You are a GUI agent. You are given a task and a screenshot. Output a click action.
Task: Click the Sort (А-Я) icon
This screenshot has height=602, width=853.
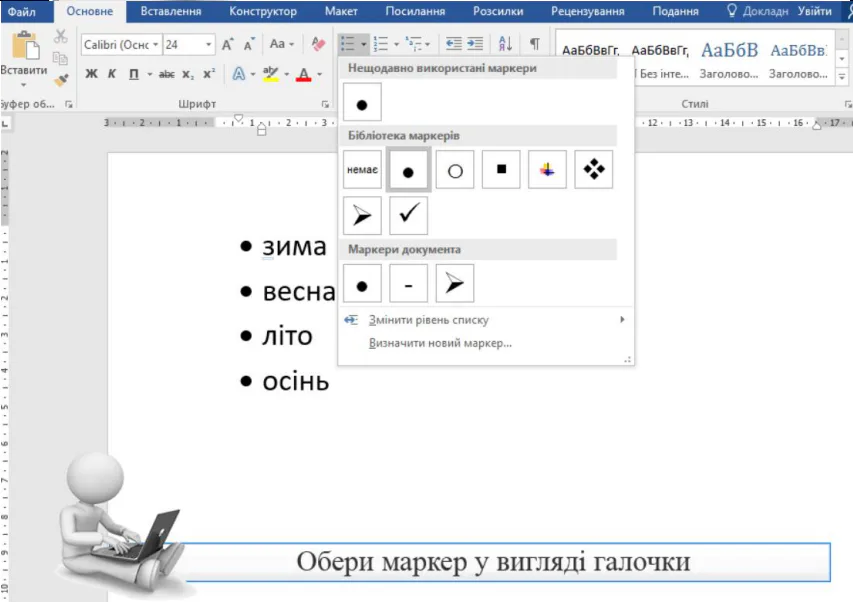(505, 45)
